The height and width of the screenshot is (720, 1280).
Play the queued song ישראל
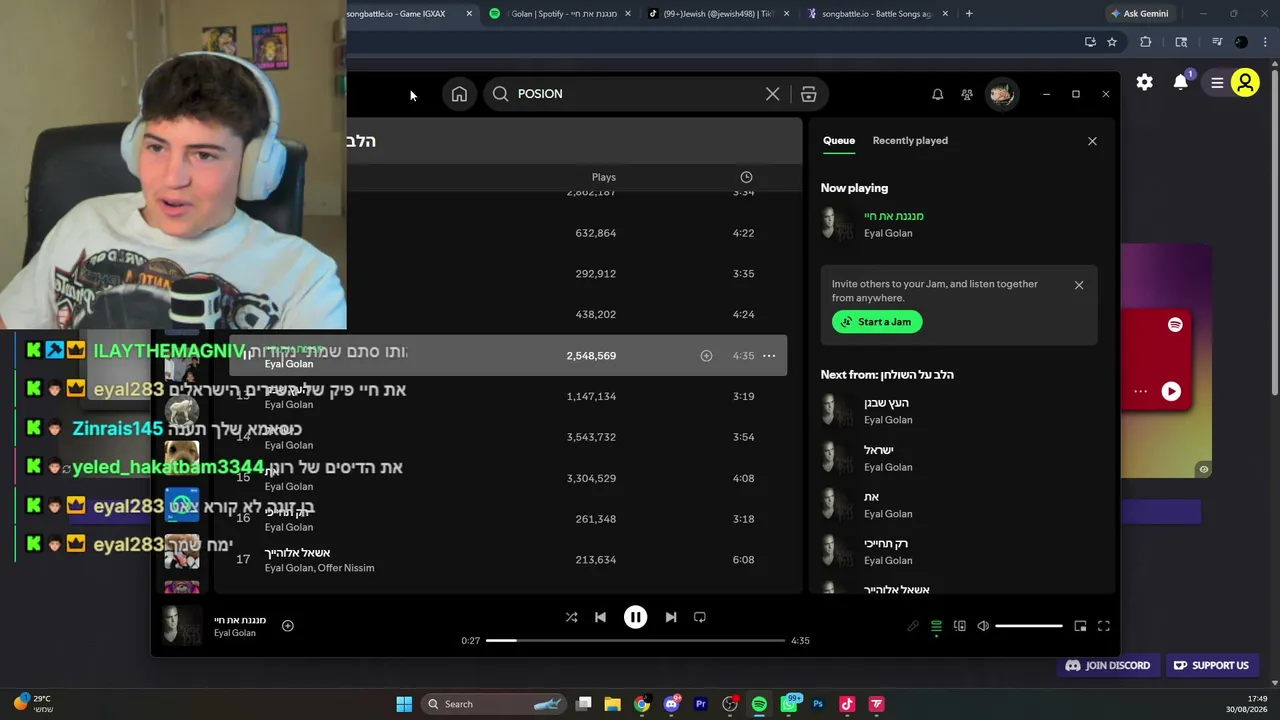coord(957,458)
